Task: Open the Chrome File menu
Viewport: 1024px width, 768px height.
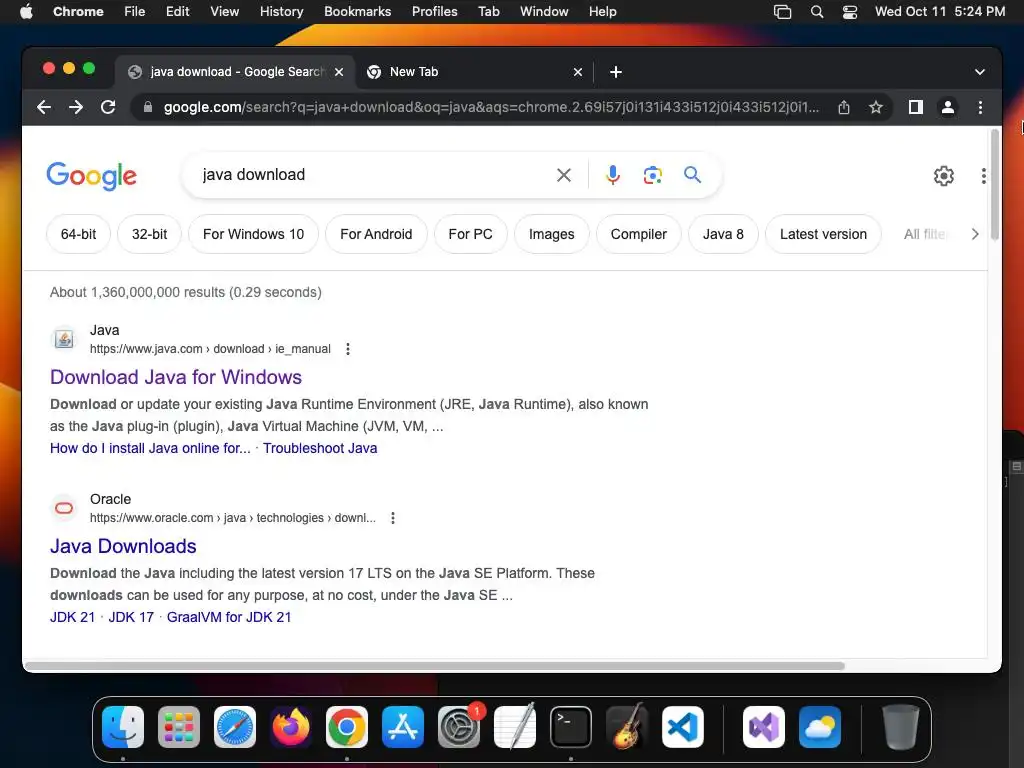Action: [x=135, y=12]
